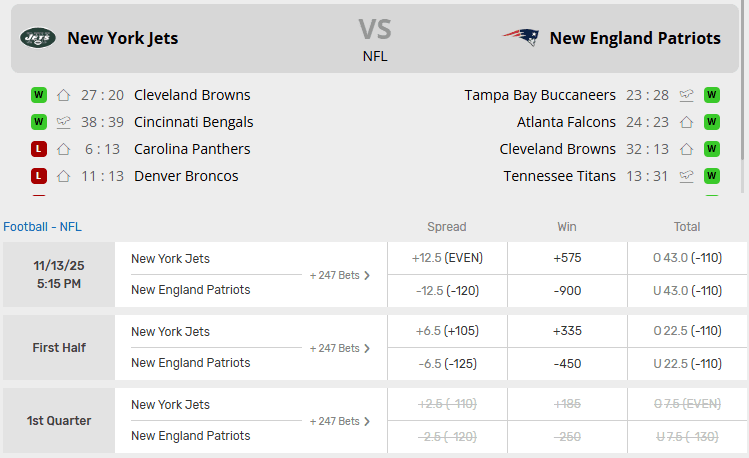The width and height of the screenshot is (749, 458).
Task: Click away icon next to Tennessee Titans score
Action: pos(686,176)
